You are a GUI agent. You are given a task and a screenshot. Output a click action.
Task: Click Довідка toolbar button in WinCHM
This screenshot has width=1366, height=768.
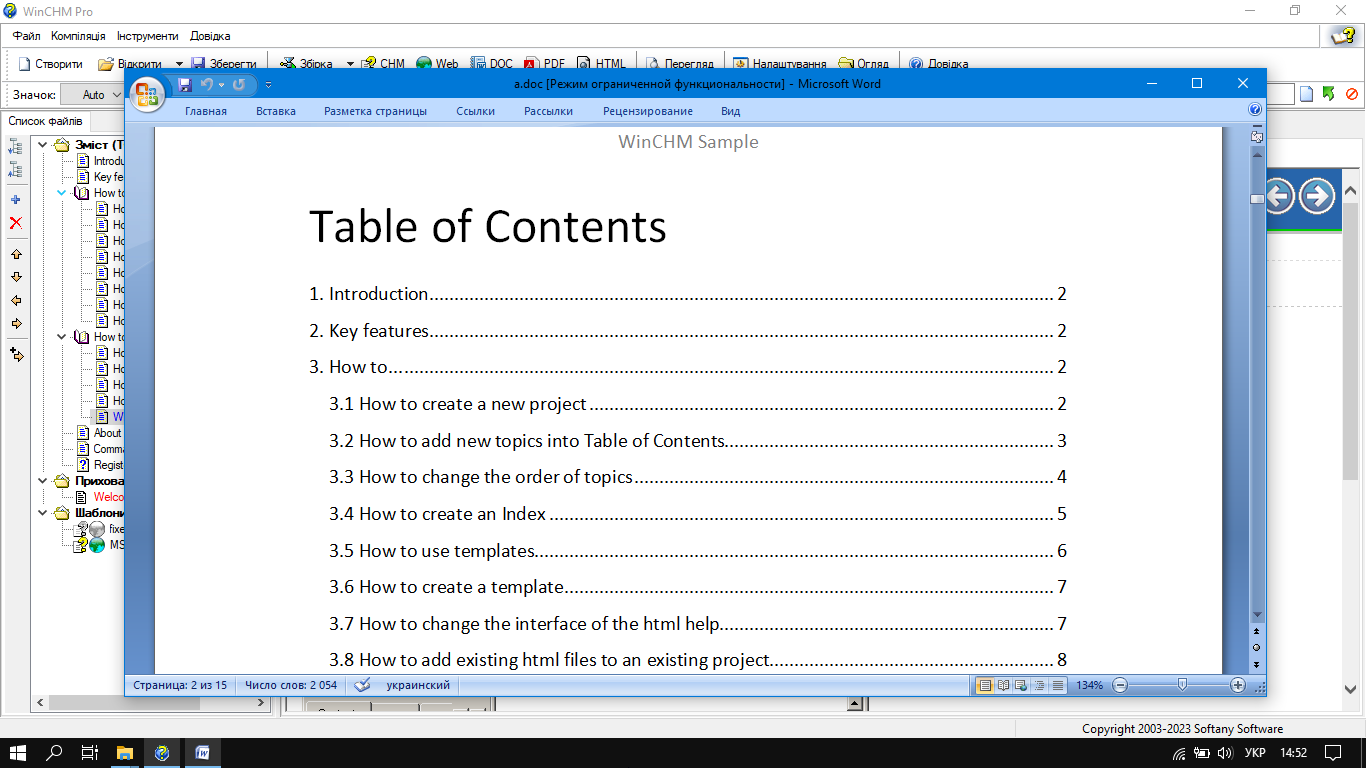point(939,64)
